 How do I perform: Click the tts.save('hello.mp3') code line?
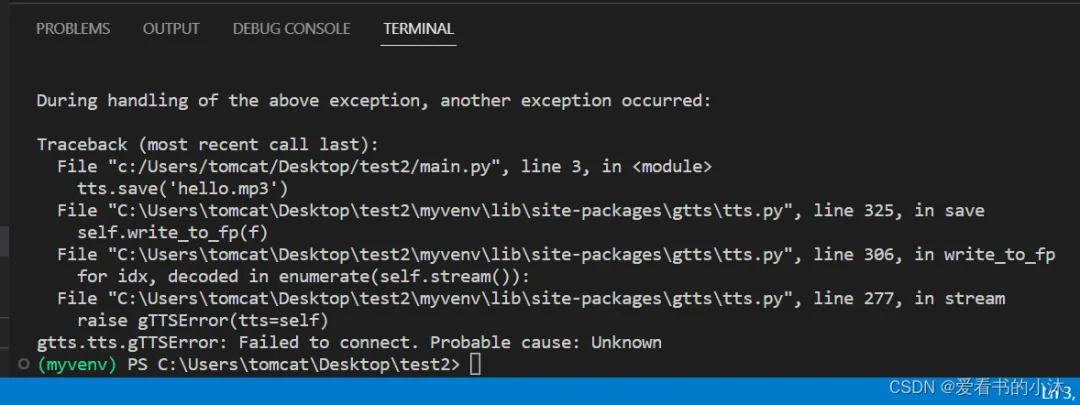click(175, 189)
